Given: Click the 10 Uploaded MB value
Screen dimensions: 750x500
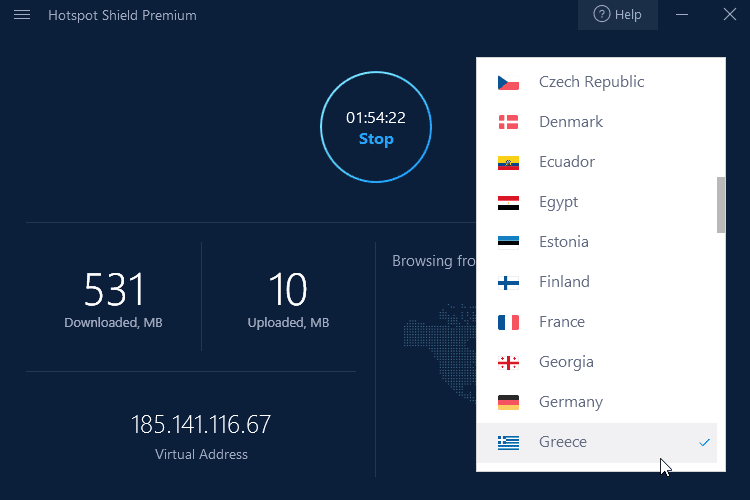Looking at the screenshot, I should tap(288, 289).
